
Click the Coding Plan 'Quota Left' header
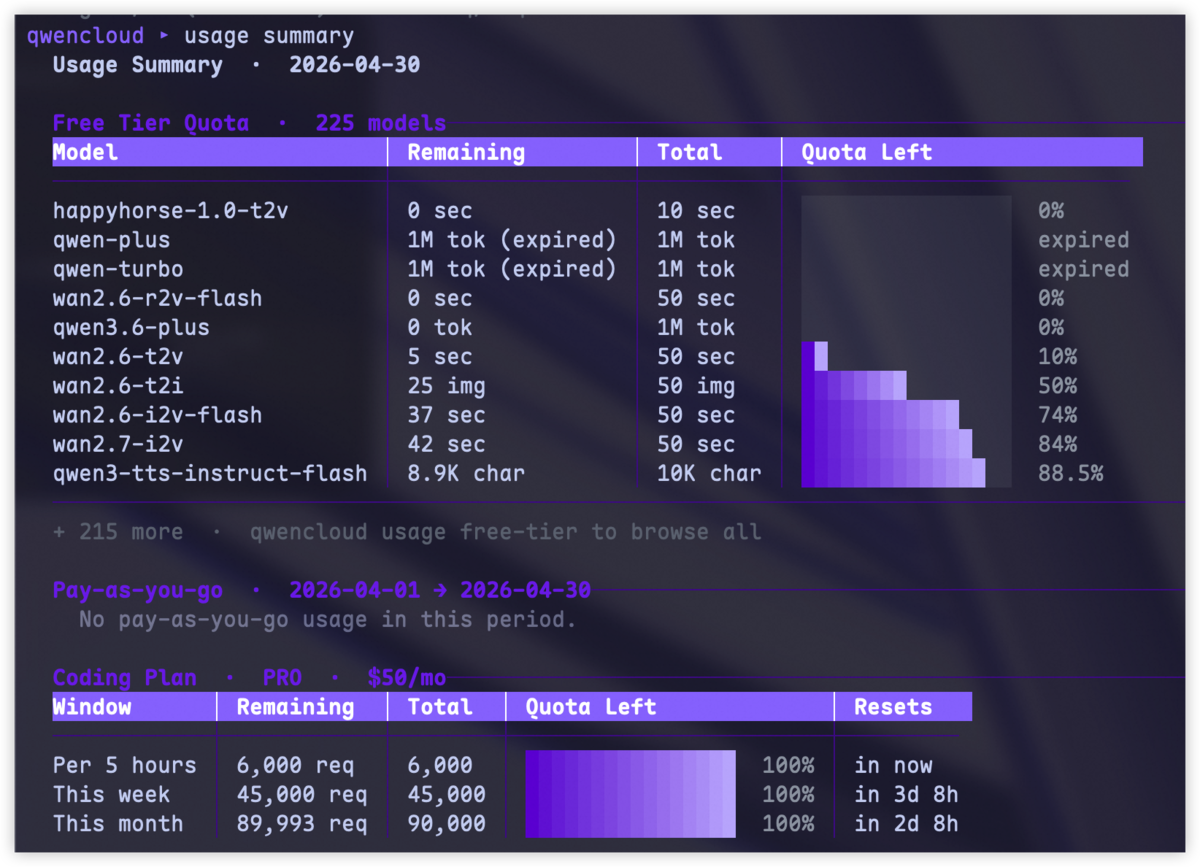click(x=591, y=707)
